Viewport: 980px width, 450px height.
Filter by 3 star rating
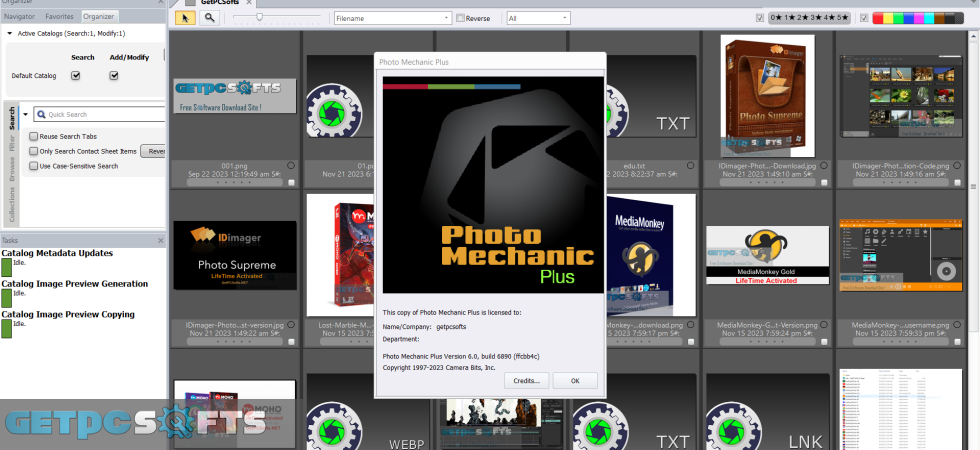818,18
